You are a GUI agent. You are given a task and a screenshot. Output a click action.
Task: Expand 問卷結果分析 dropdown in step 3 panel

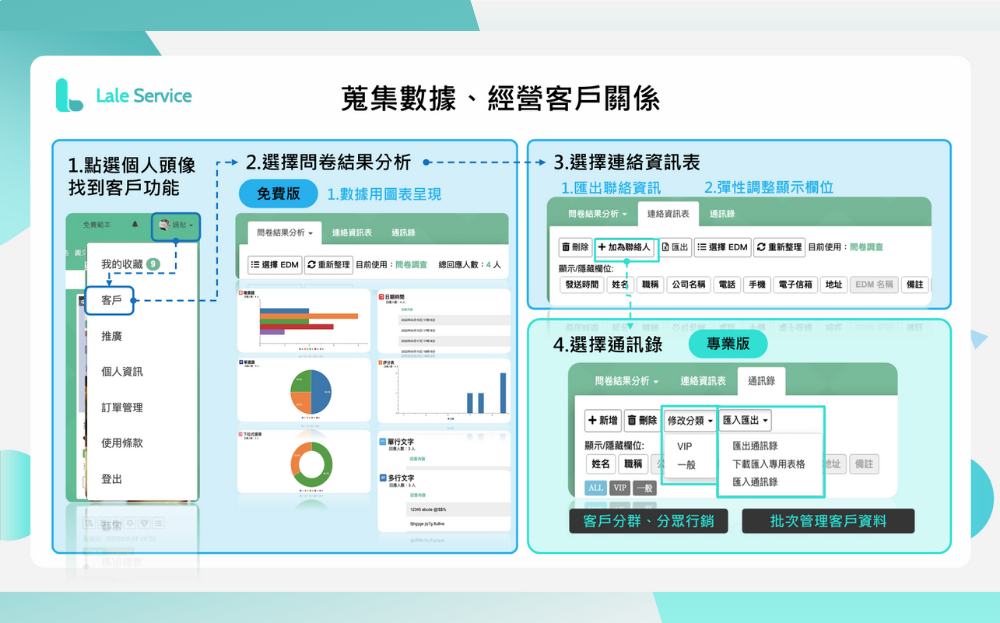click(x=598, y=214)
